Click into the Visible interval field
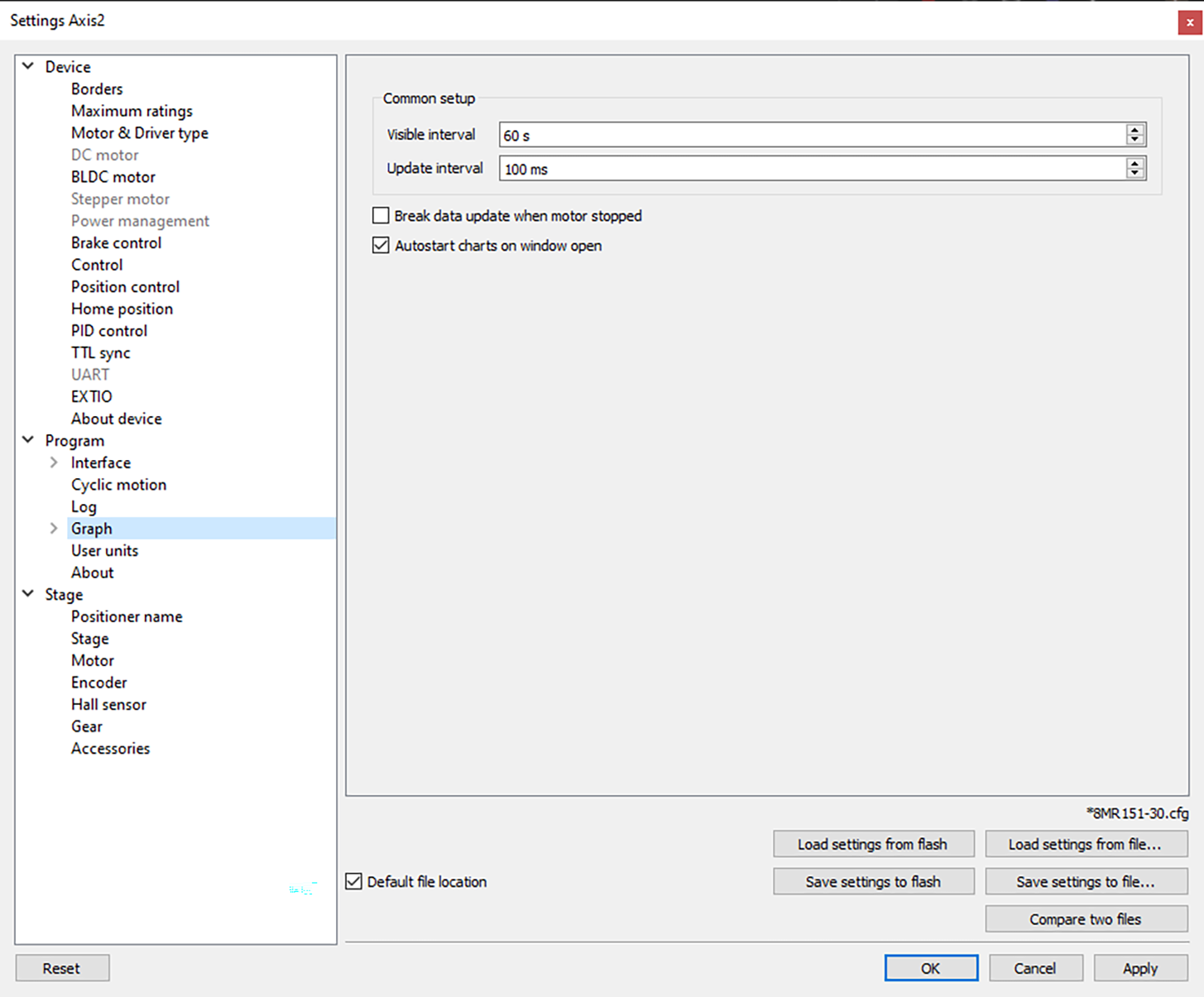This screenshot has height=997, width=1204. click(x=811, y=135)
